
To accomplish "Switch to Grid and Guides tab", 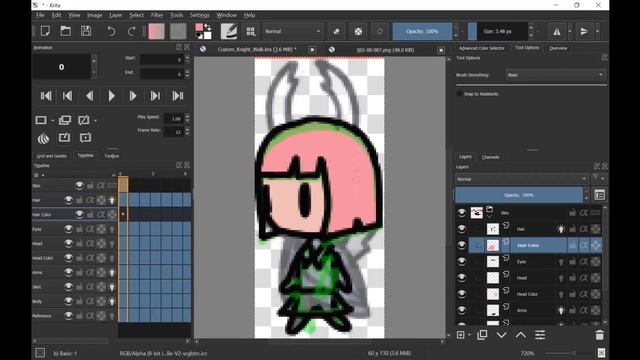I will (52, 156).
